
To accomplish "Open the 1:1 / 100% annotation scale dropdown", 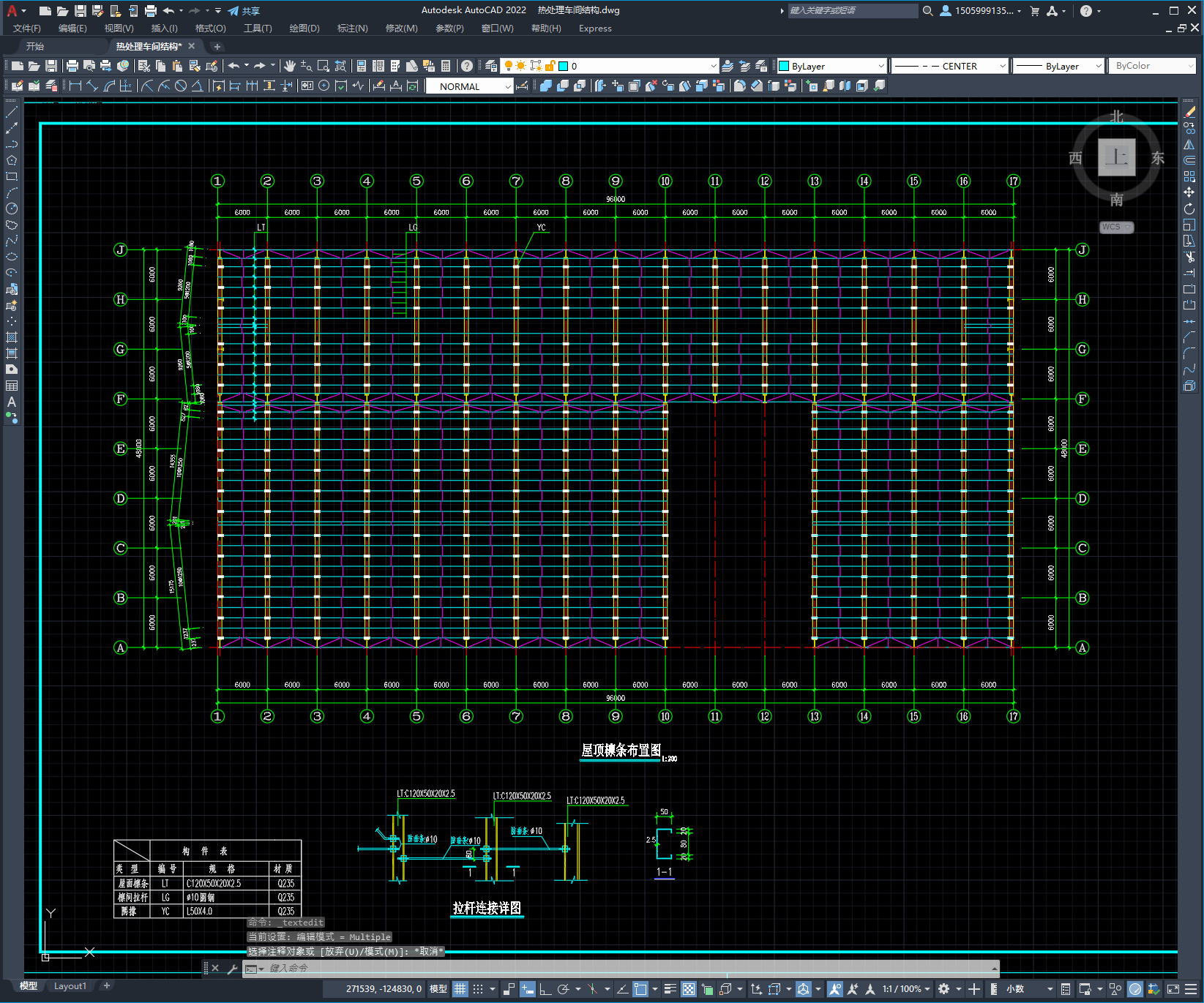I will point(906,989).
